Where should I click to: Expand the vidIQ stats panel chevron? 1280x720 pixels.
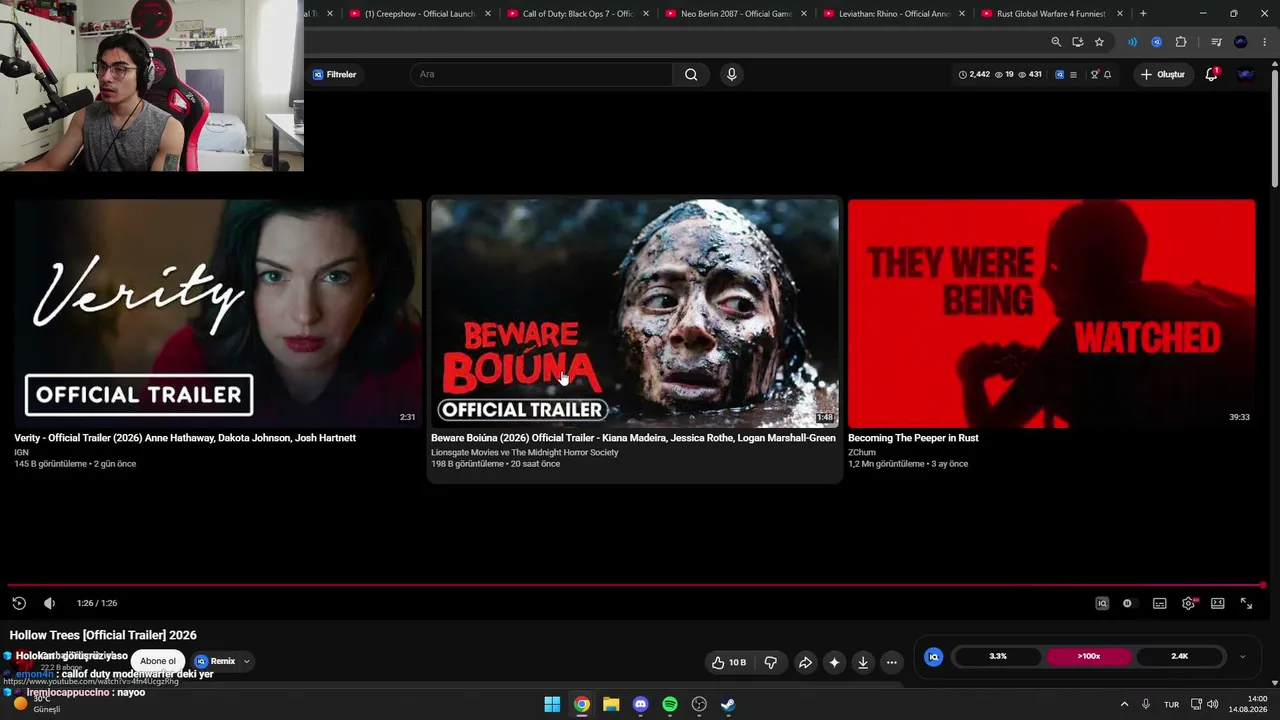pos(1242,657)
